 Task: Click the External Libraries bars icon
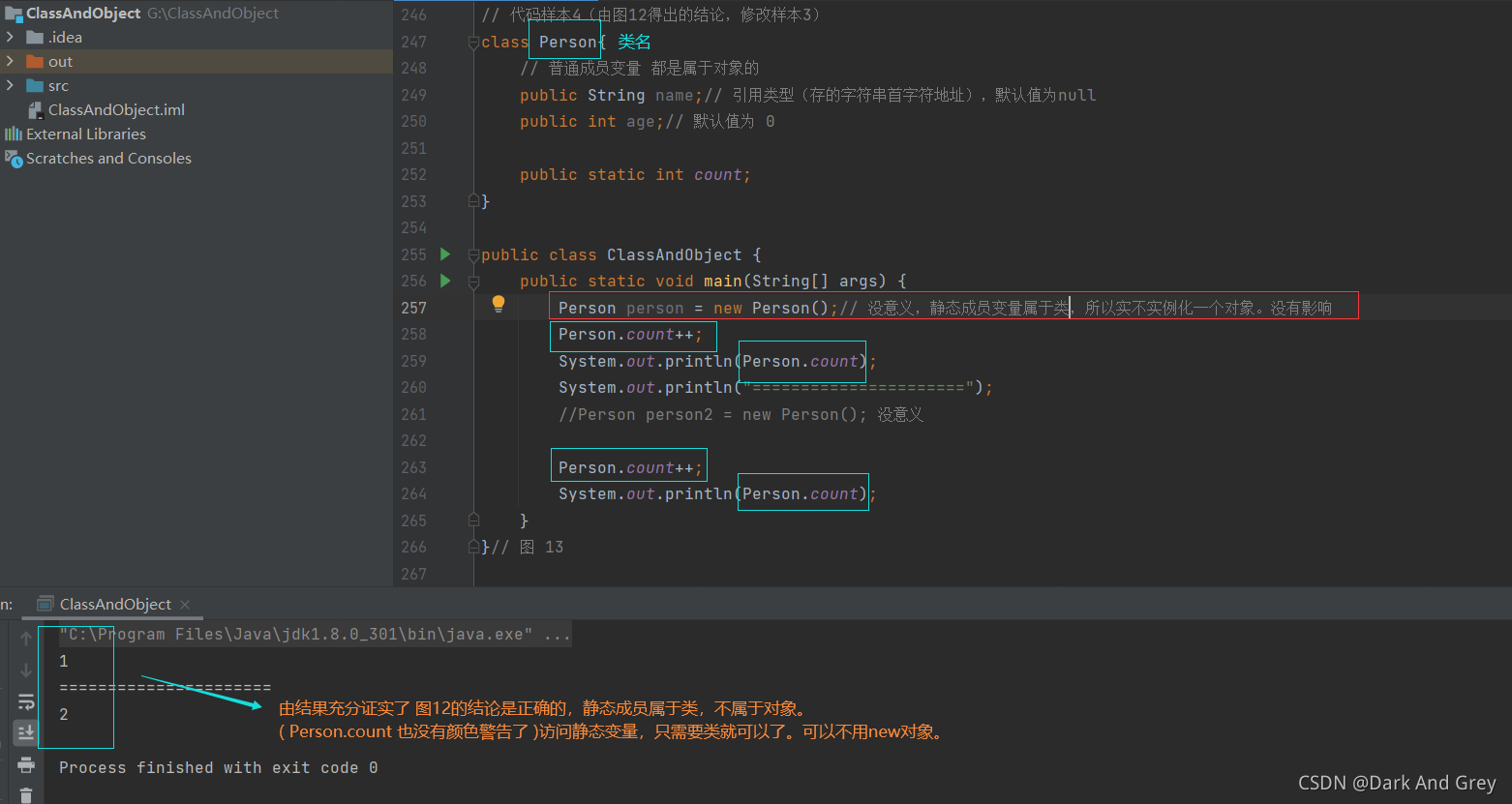(x=13, y=134)
